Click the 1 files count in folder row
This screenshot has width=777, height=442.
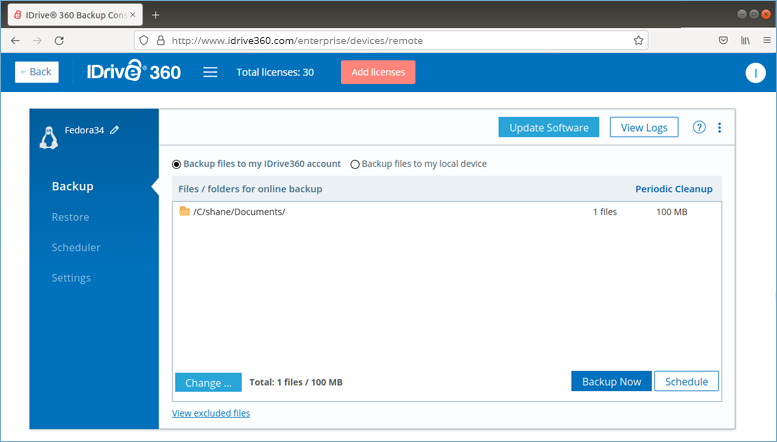point(605,212)
